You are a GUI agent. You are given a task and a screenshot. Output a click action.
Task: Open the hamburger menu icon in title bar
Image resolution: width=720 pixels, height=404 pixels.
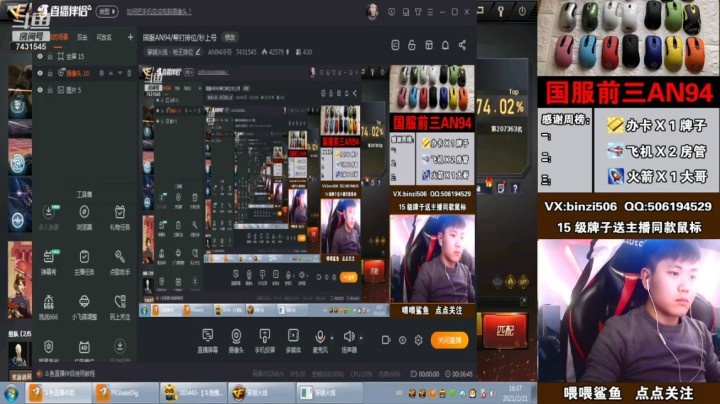[x=430, y=12]
